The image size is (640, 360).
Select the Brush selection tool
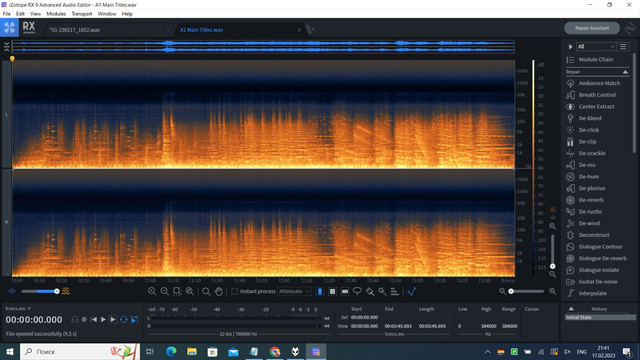pos(370,291)
